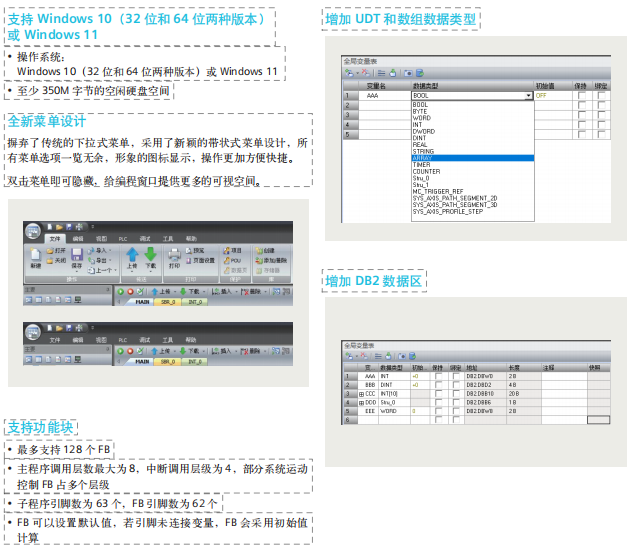Click the New (新建) document icon
The height and width of the screenshot is (552, 640).
(35, 256)
